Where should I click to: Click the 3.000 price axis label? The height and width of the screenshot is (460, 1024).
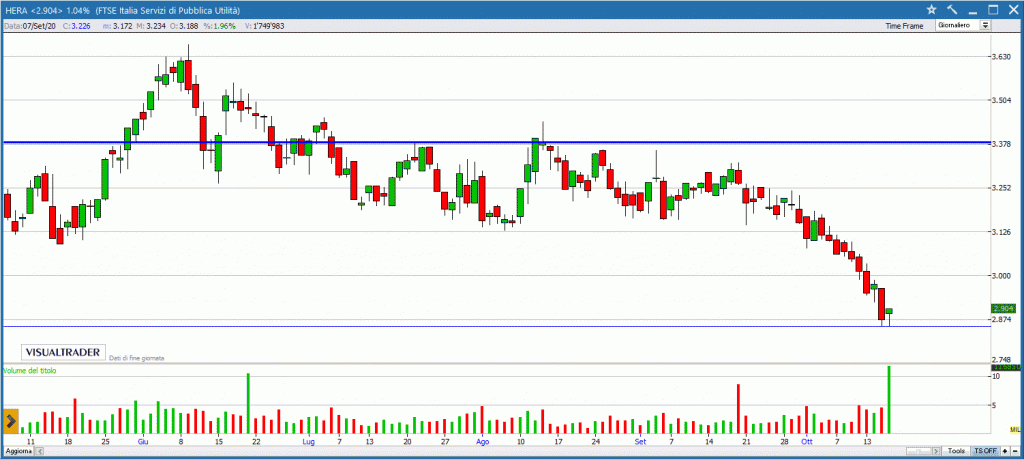point(1002,276)
